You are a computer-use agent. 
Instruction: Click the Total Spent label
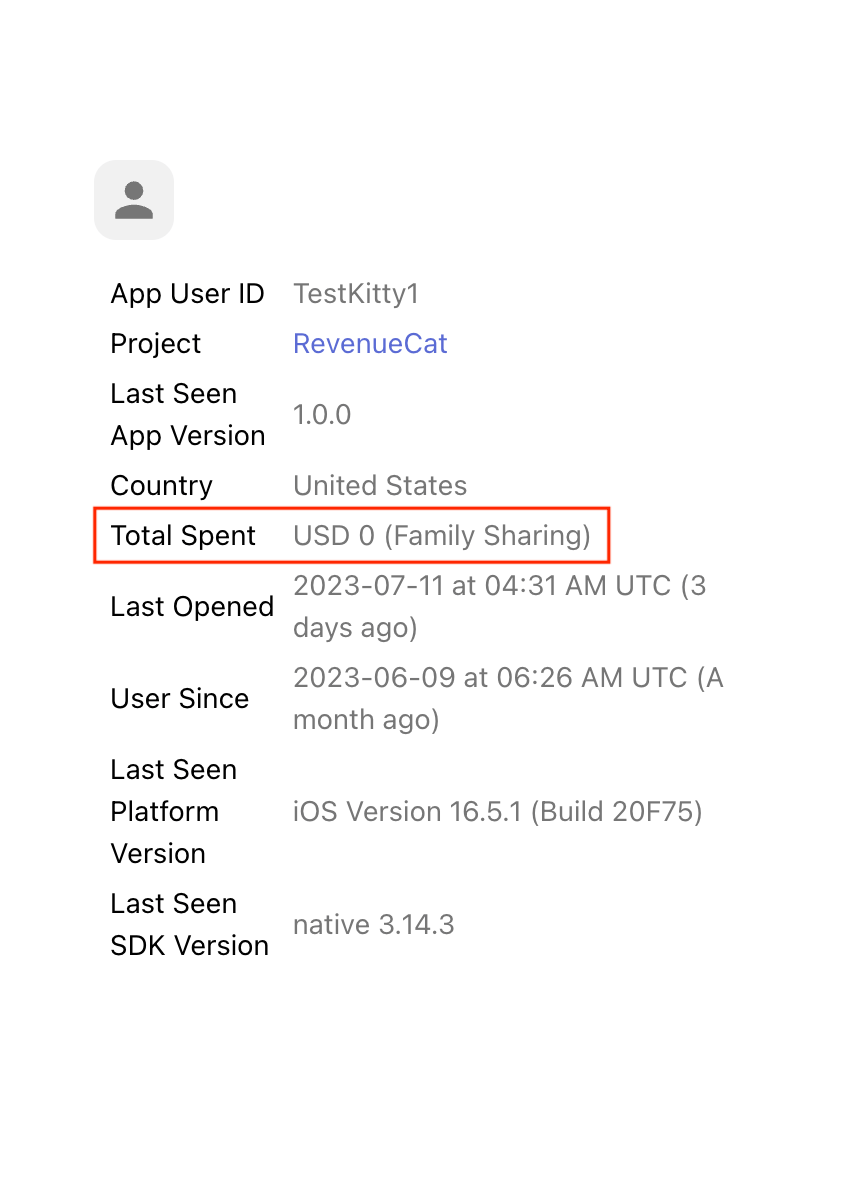tap(183, 536)
